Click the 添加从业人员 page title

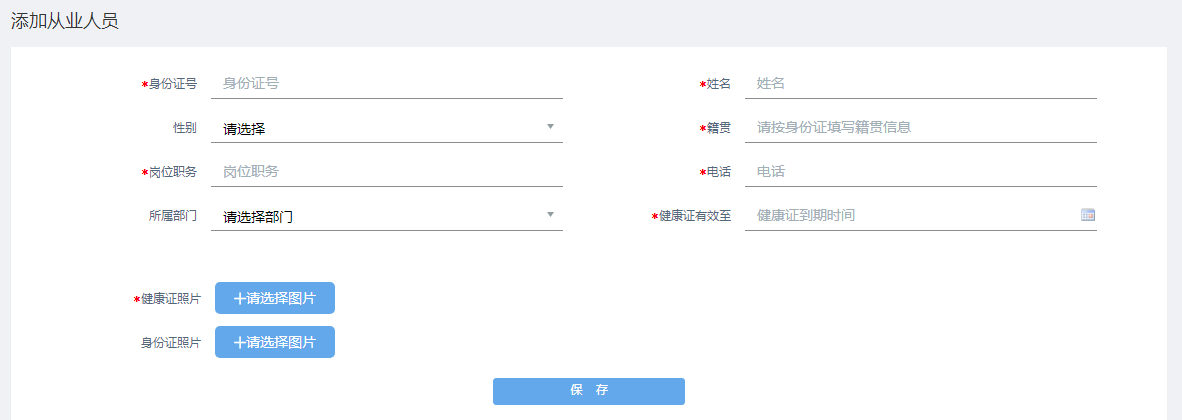65,21
